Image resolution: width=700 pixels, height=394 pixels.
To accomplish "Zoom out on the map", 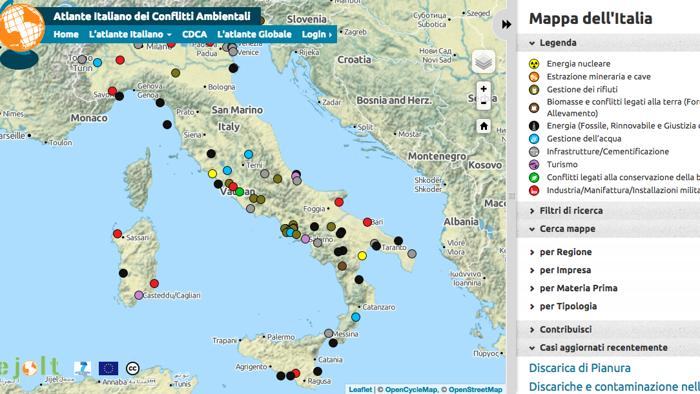I will pyautogui.click(x=483, y=103).
